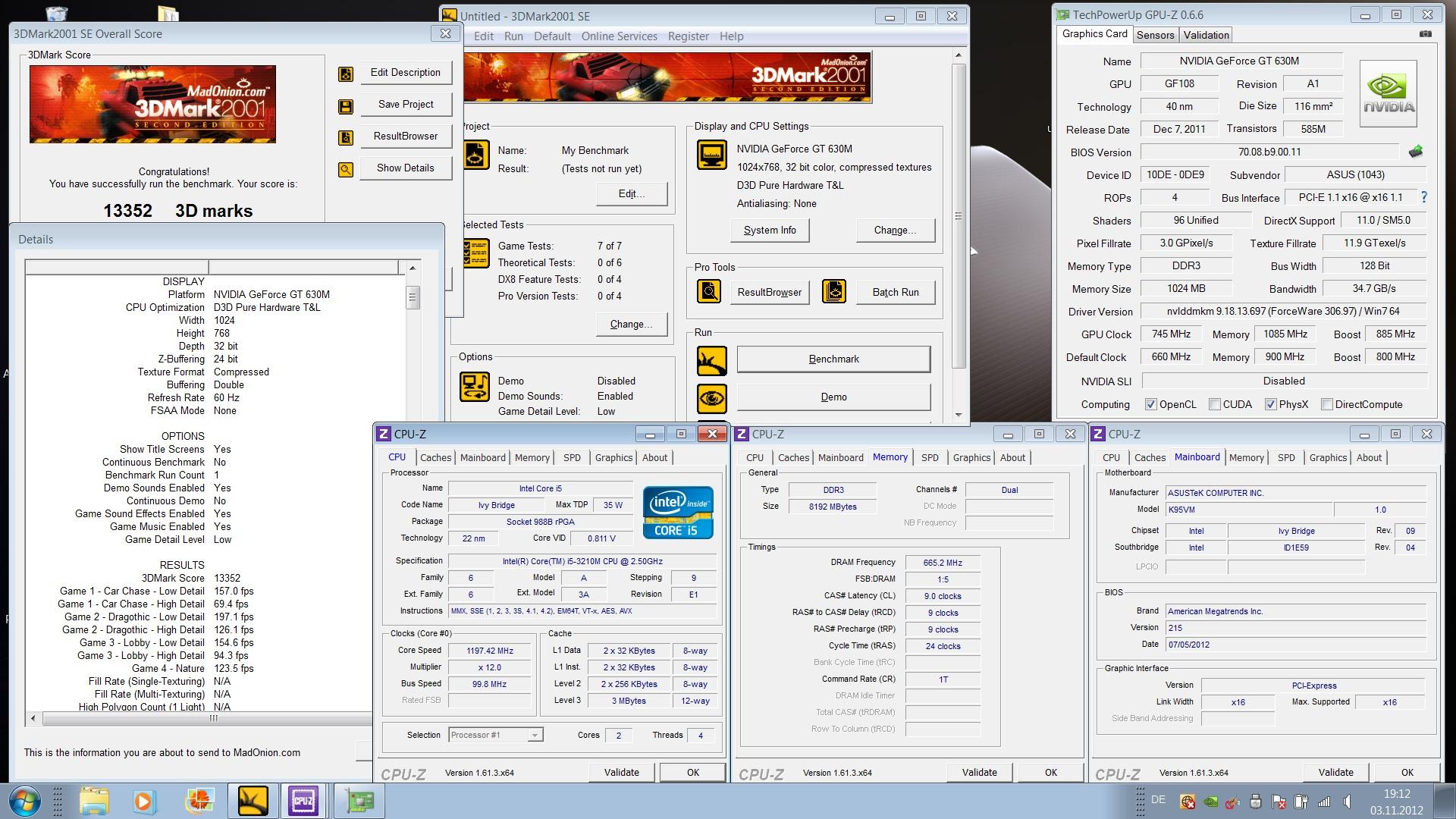Viewport: 1456px width, 819px height.
Task: Click the GPU-Z camera screenshot icon
Action: (1426, 34)
